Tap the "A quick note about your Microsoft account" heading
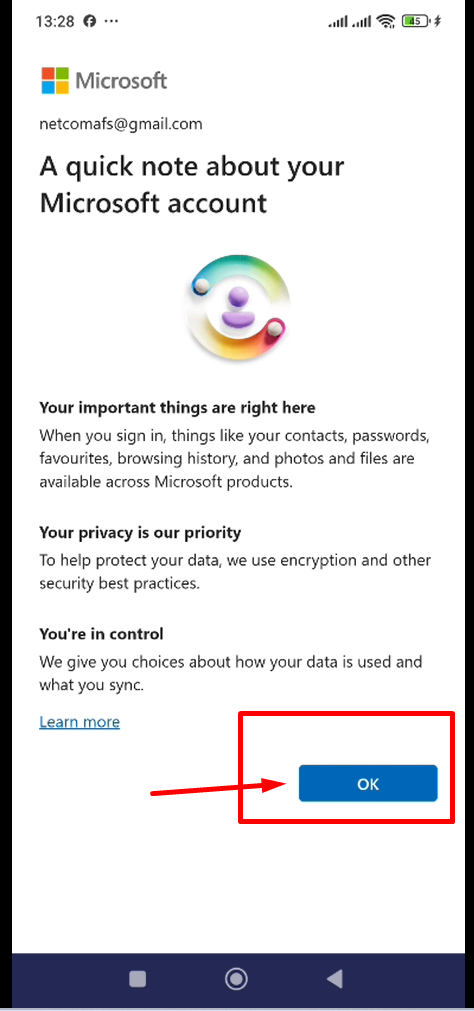The height and width of the screenshot is (1011, 474). pyautogui.click(x=192, y=184)
